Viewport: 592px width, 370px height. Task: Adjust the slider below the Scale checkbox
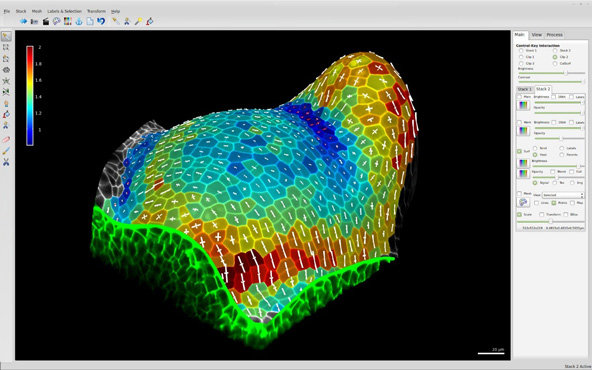550,221
